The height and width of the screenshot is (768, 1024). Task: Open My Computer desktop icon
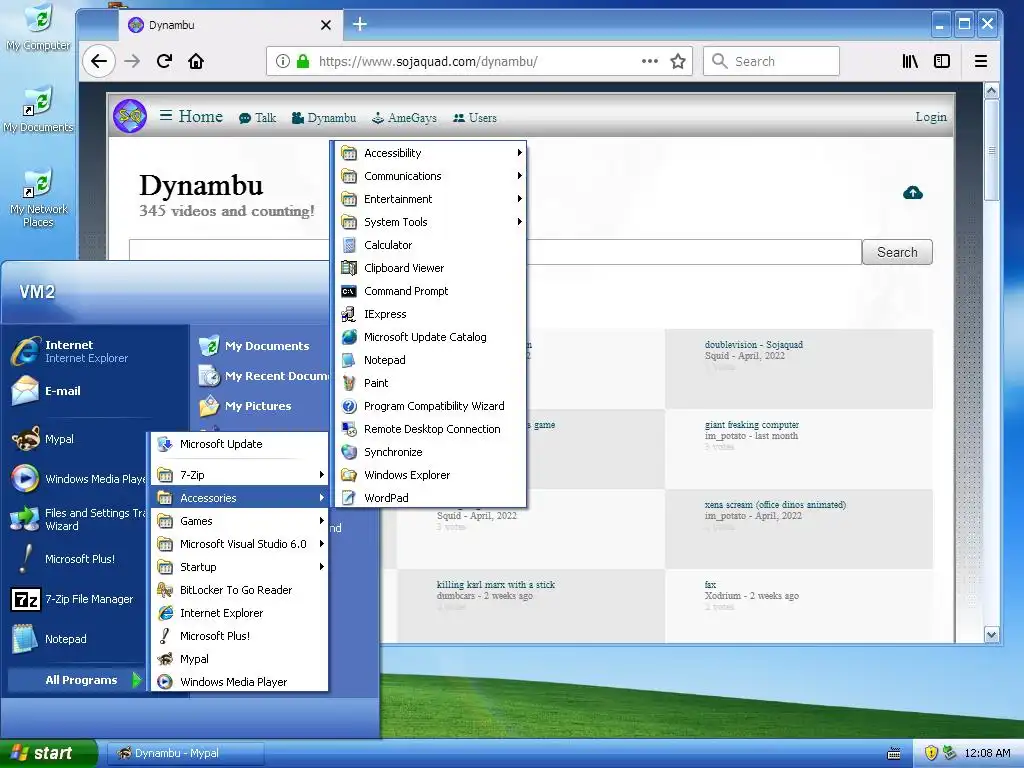[x=39, y=29]
